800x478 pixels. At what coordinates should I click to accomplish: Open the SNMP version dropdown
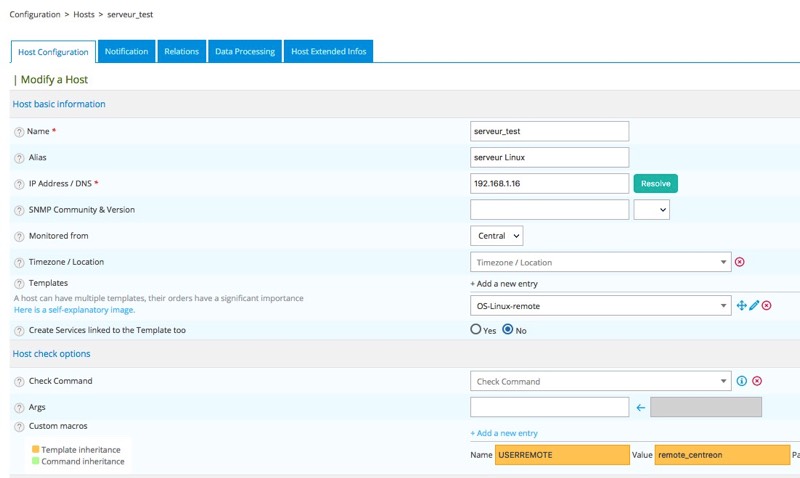click(651, 210)
